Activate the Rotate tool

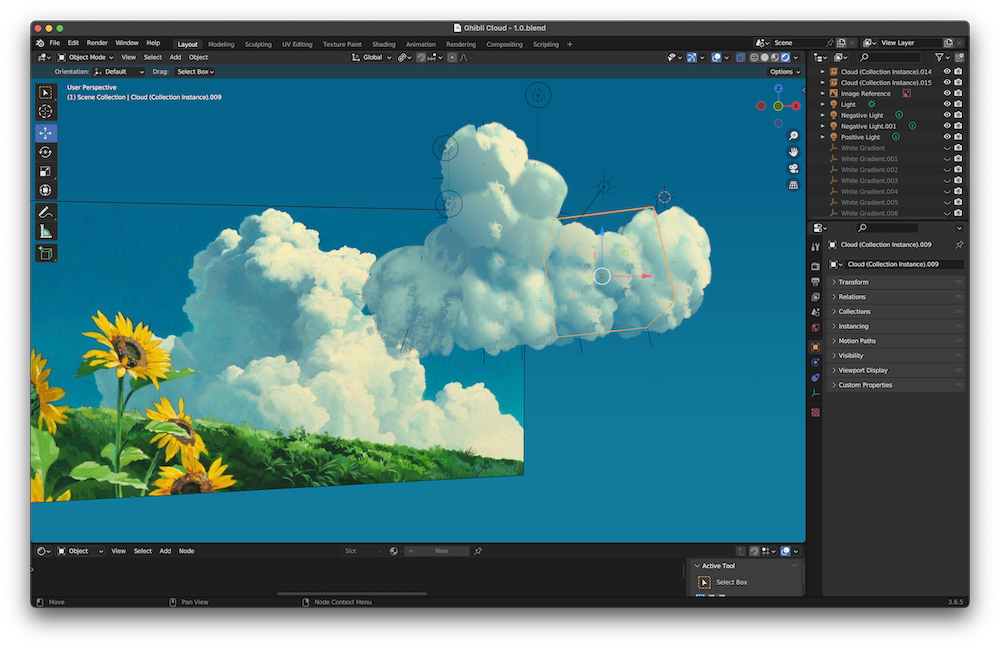click(x=45, y=152)
